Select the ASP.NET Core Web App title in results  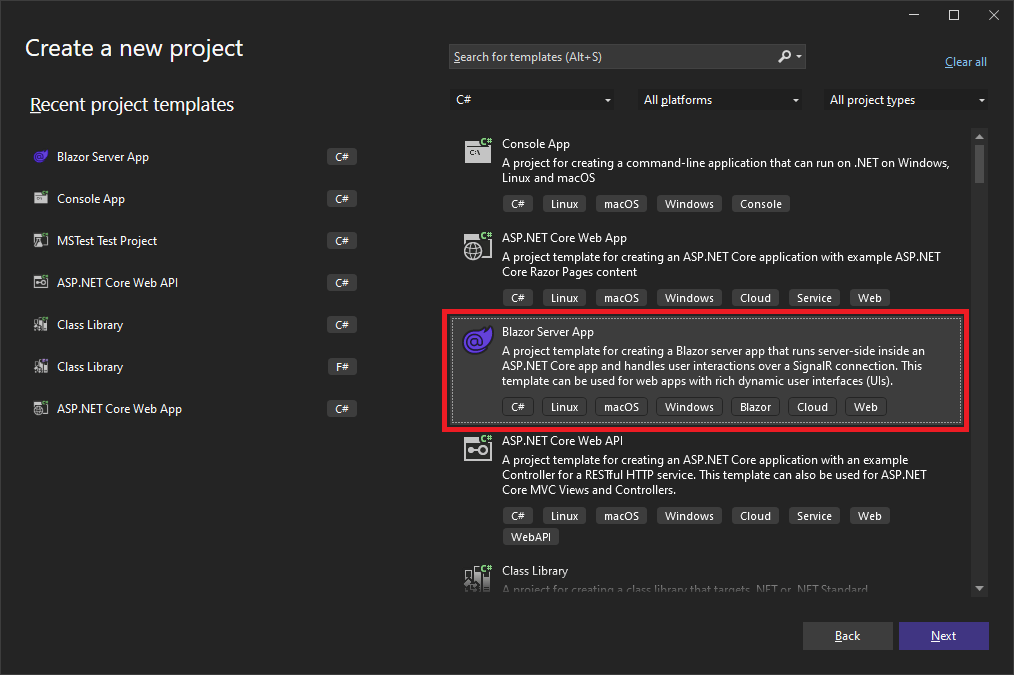(564, 237)
